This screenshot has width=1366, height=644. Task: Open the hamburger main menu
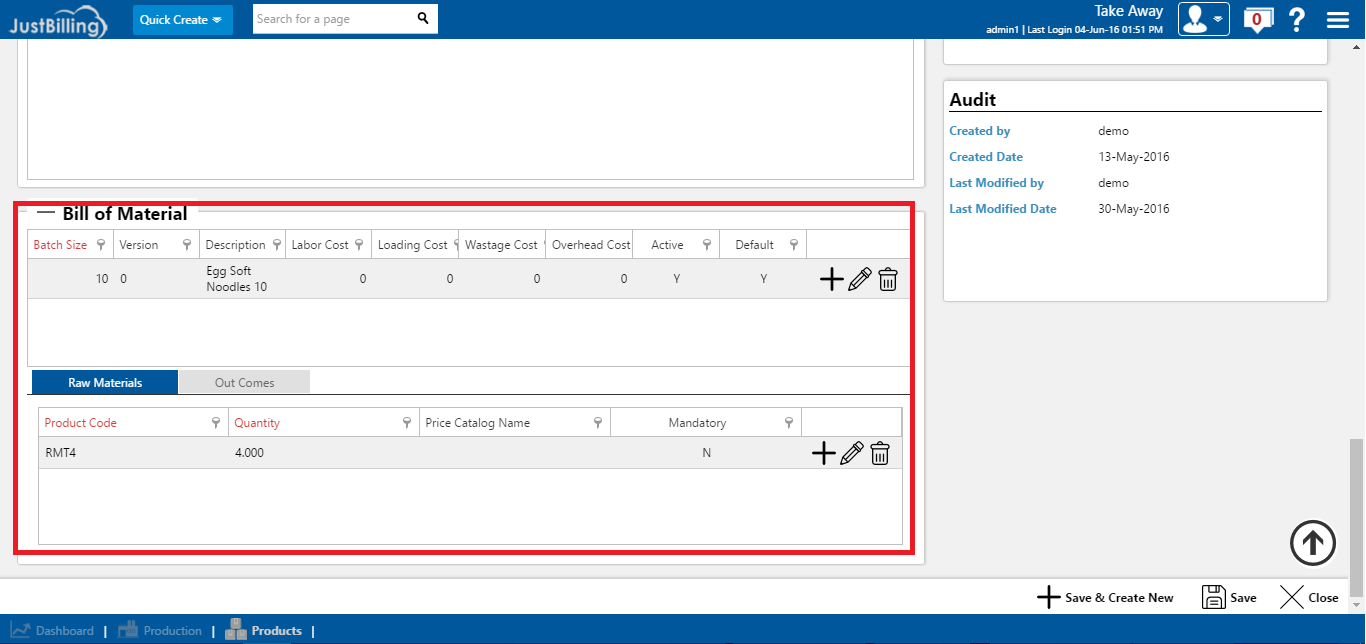coord(1338,20)
